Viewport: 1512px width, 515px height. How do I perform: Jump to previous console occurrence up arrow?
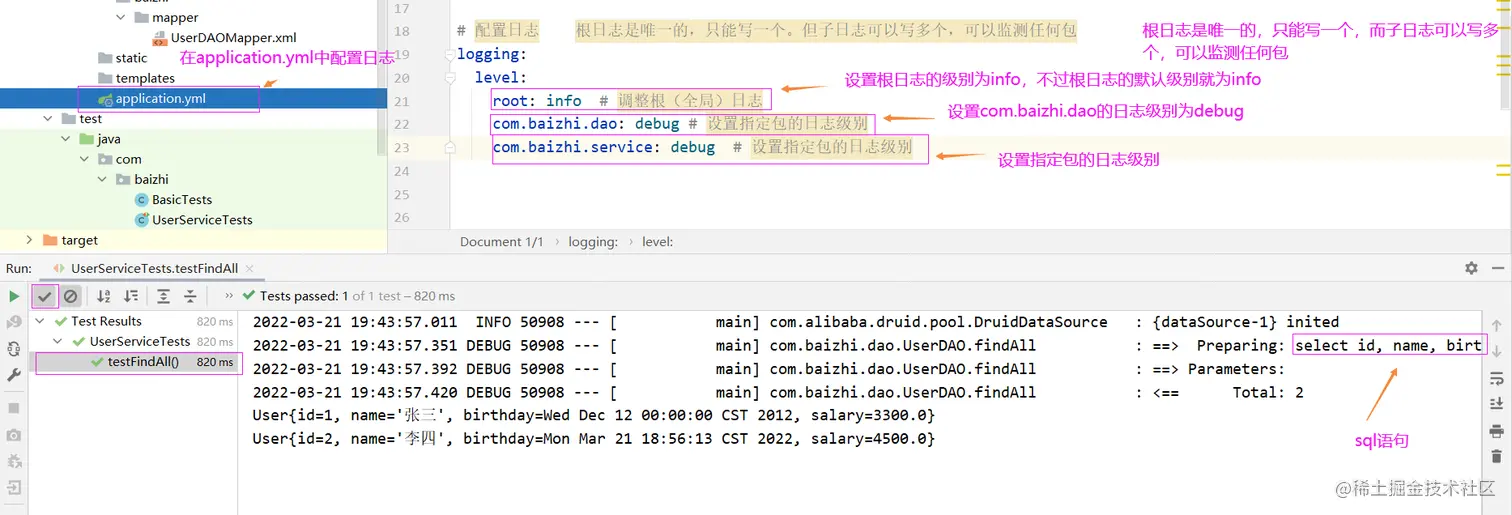(x=1496, y=326)
